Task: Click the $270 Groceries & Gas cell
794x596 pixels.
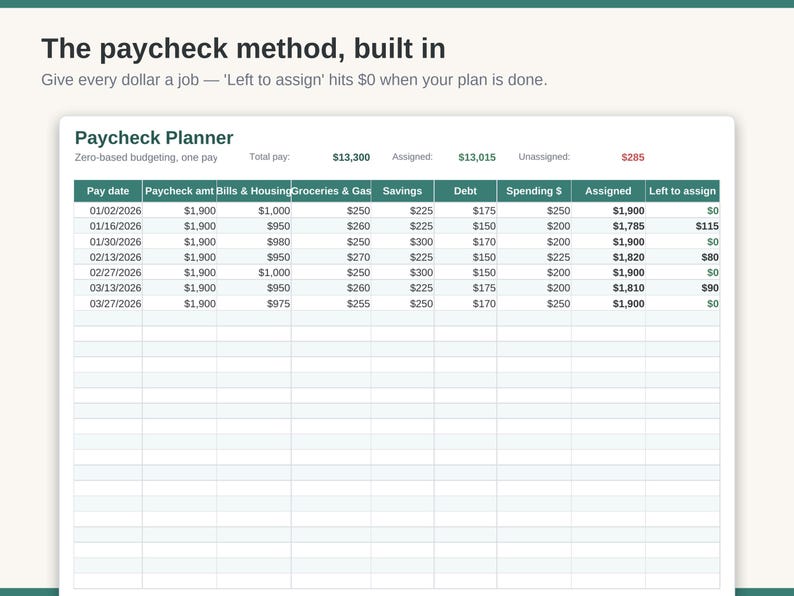Action: click(331, 257)
